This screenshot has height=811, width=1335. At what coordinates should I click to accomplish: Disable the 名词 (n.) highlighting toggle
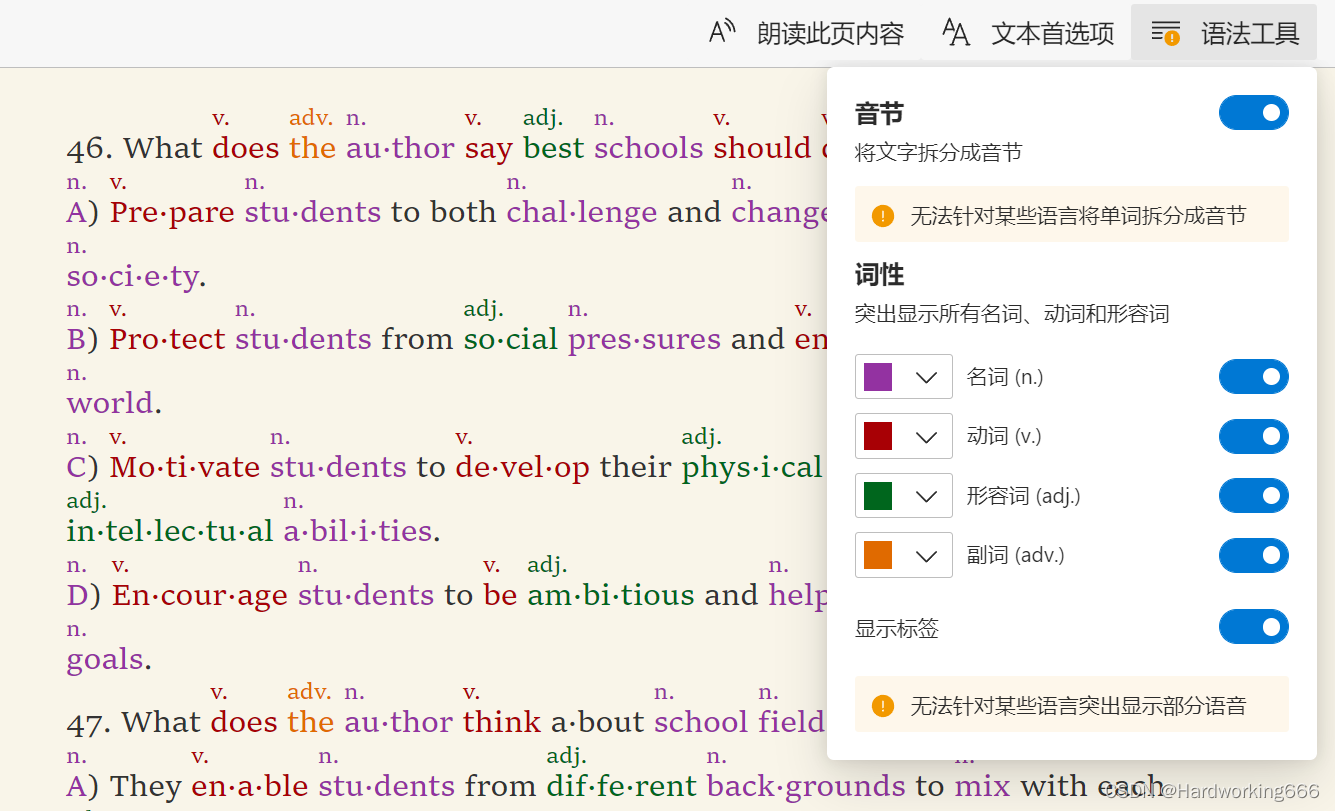coord(1253,377)
